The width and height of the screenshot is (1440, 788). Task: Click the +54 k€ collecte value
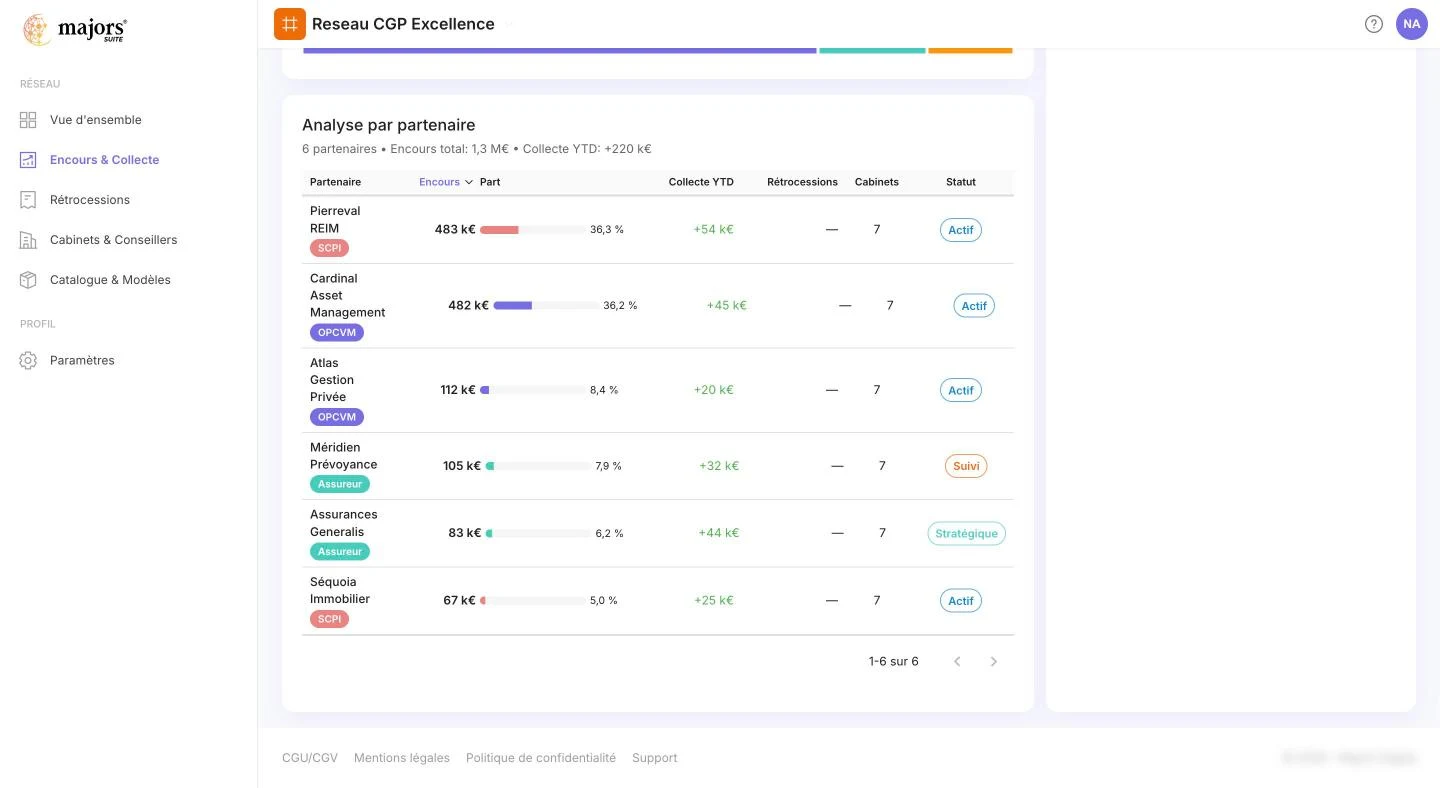(x=713, y=230)
